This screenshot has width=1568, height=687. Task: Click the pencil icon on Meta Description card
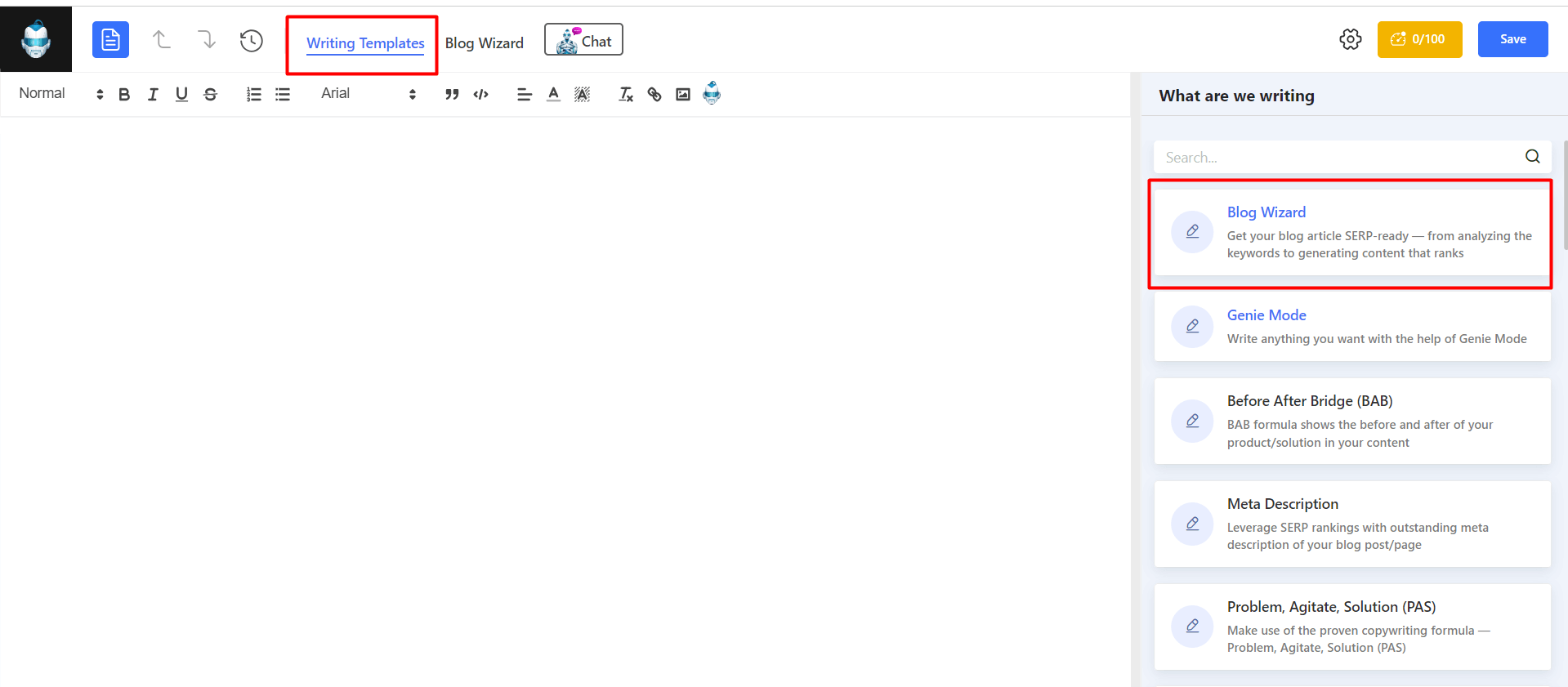1193,524
